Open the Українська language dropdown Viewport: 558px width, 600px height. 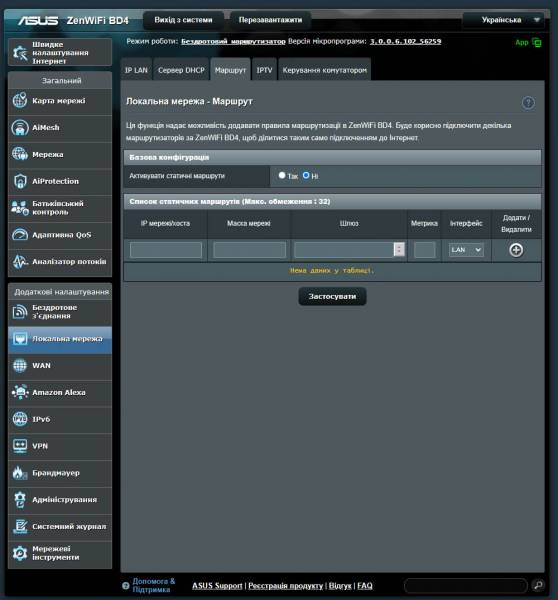504,20
